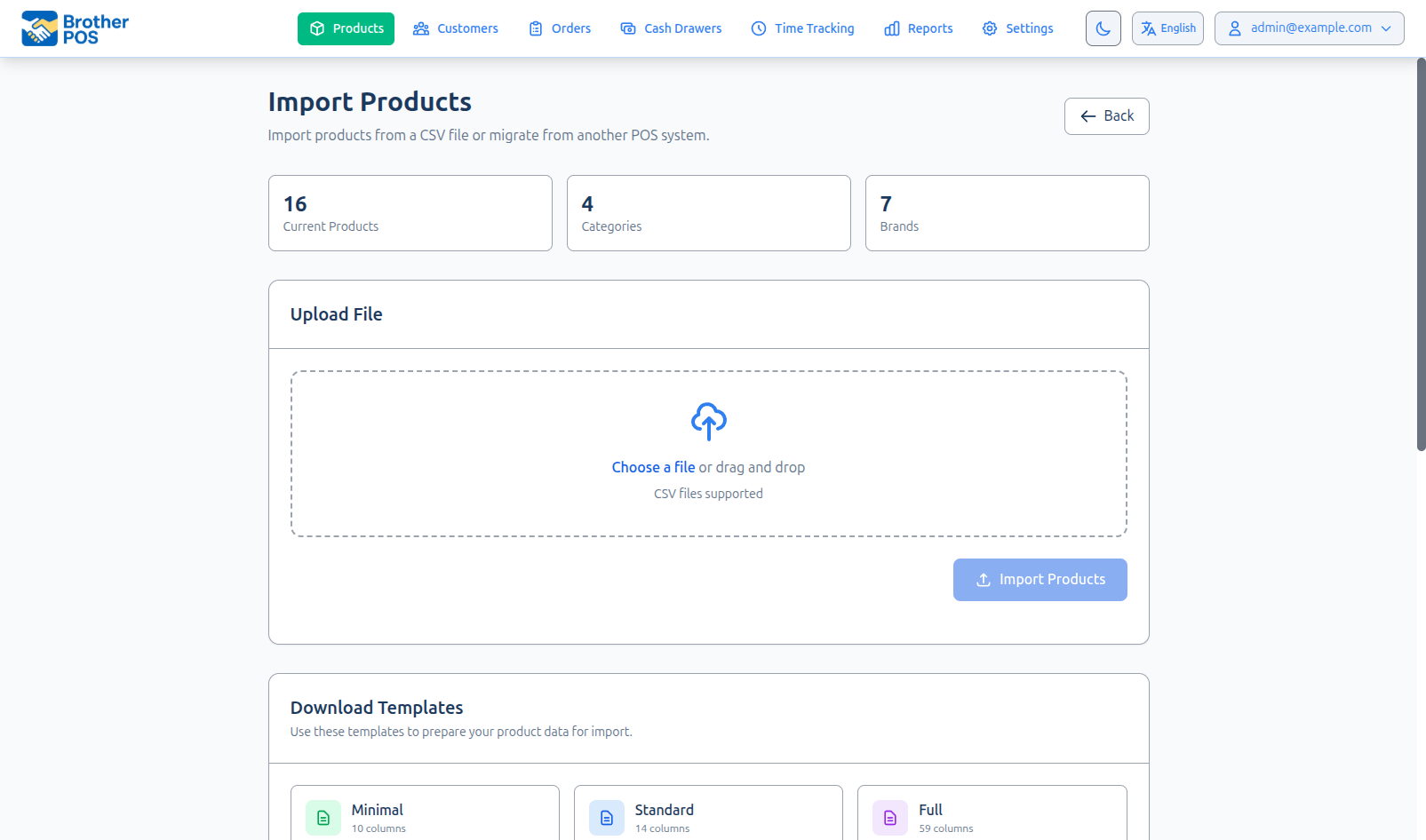The height and width of the screenshot is (840, 1426).
Task: Switch to the Orders menu item
Action: (559, 28)
